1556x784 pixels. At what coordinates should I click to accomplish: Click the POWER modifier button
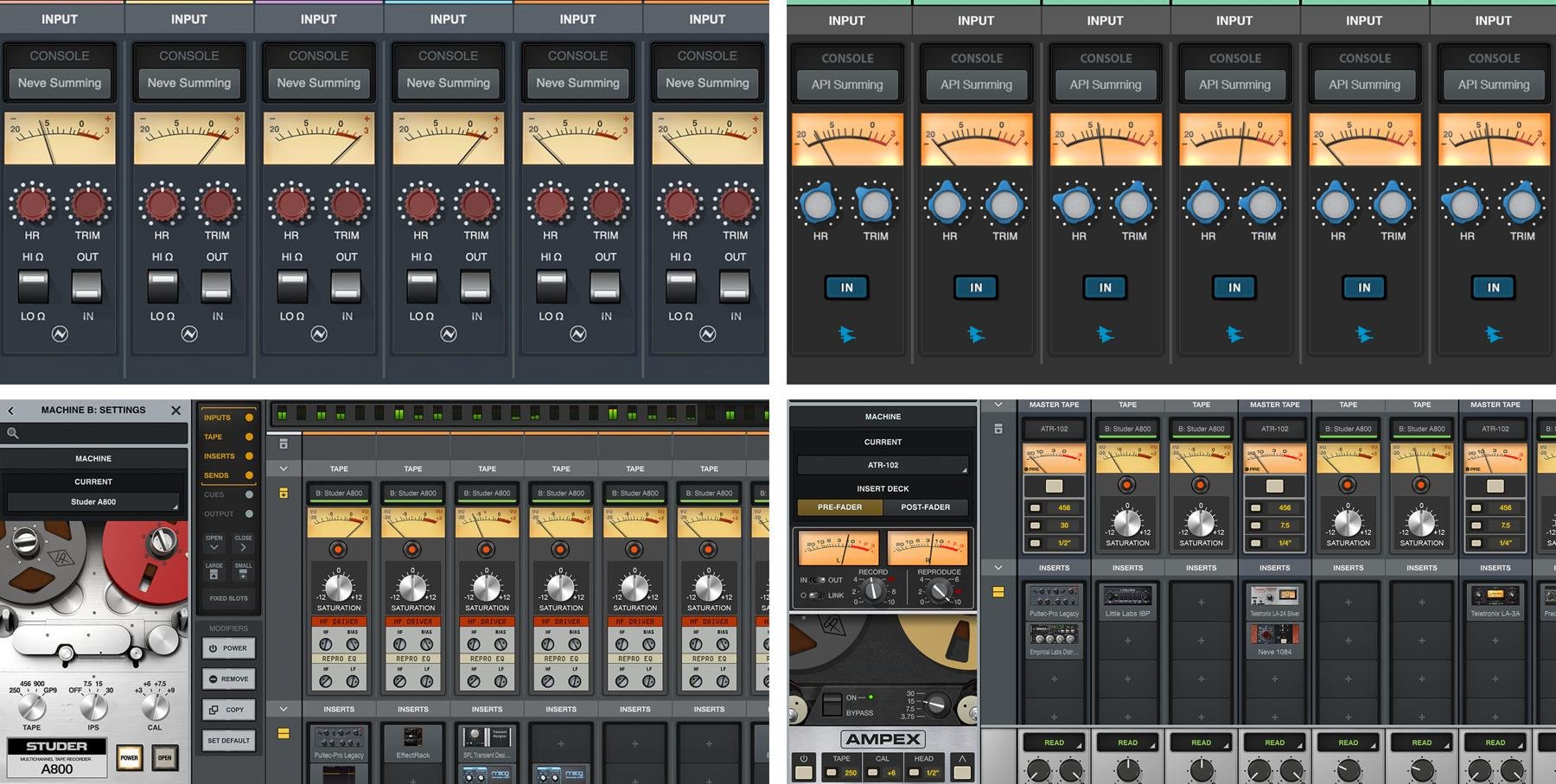click(x=228, y=648)
